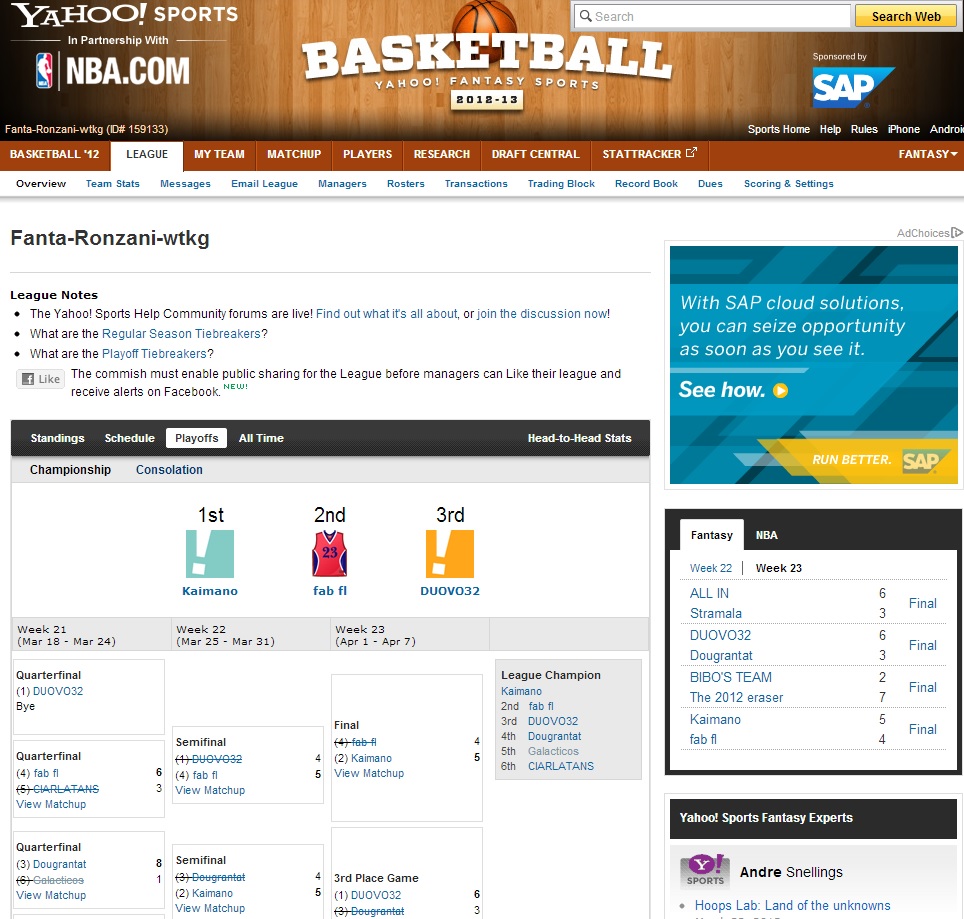The image size is (964, 919).
Task: Show Week 22 fantasy scores
Action: pyautogui.click(x=710, y=568)
